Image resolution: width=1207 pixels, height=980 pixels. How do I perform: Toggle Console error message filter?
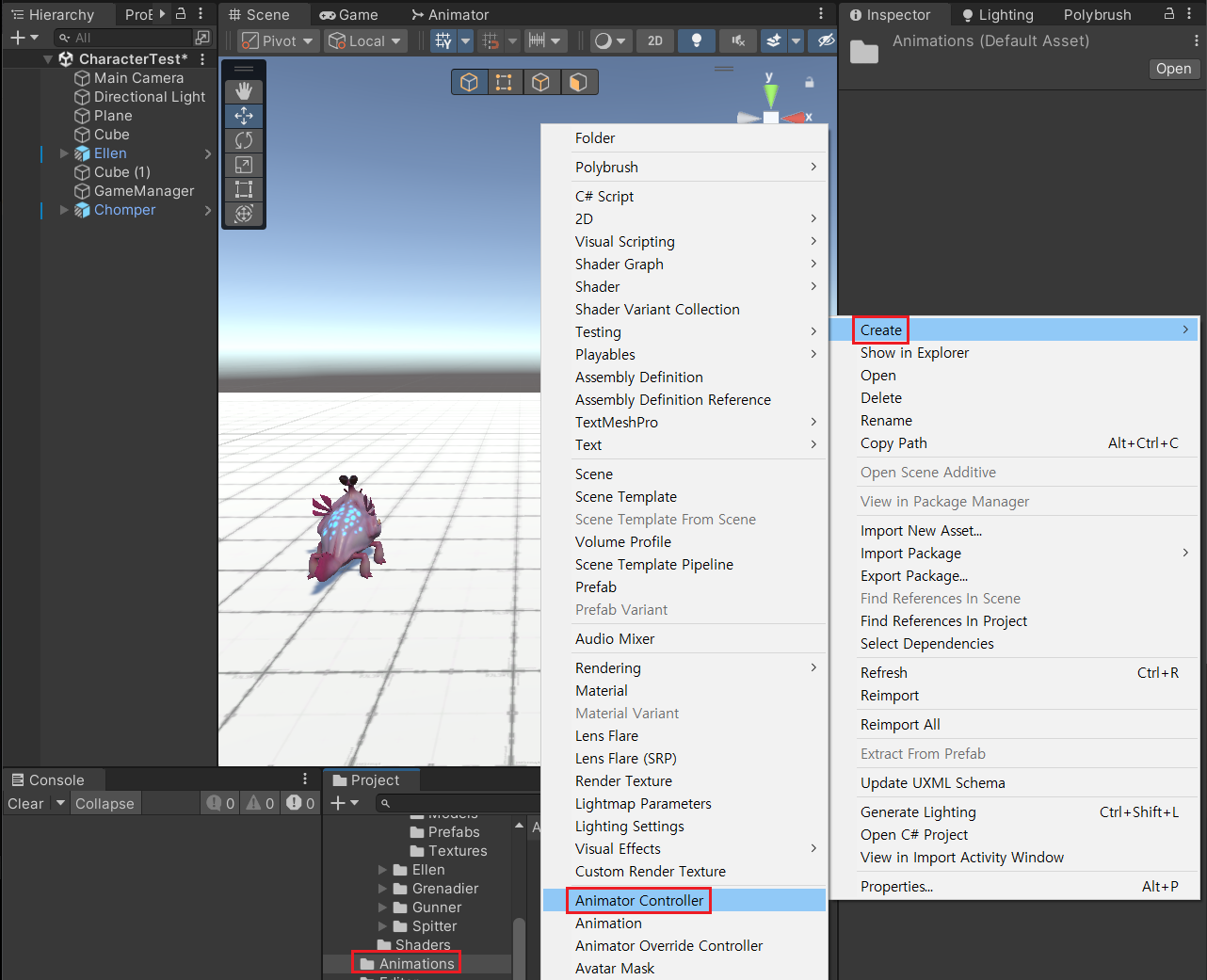[x=301, y=803]
